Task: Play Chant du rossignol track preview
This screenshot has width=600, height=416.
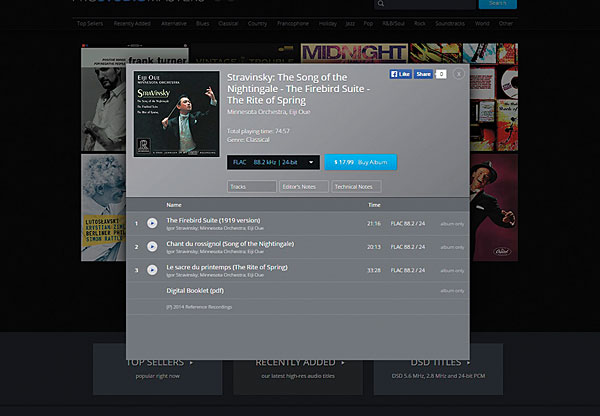Action: [x=152, y=246]
